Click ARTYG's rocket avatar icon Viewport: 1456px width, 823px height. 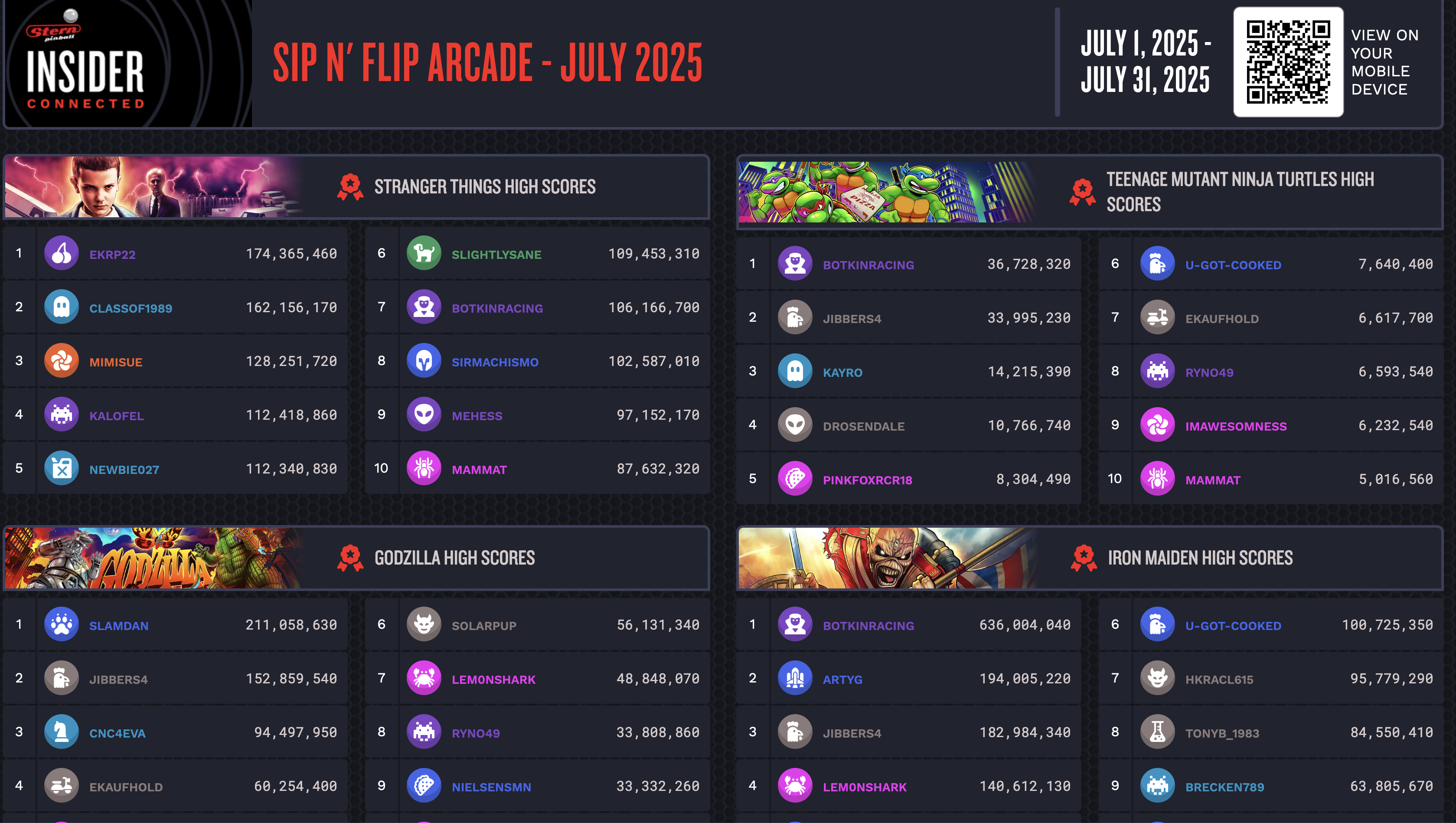tap(795, 678)
